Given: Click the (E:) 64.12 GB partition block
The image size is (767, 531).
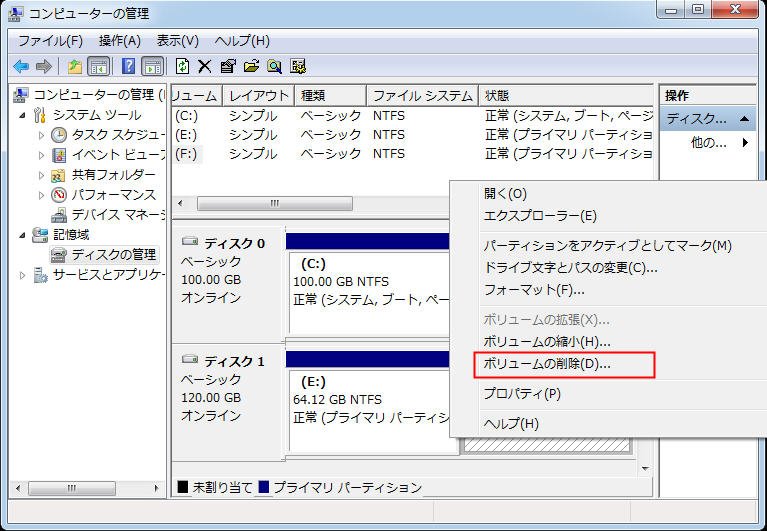Looking at the screenshot, I should click(x=370, y=411).
